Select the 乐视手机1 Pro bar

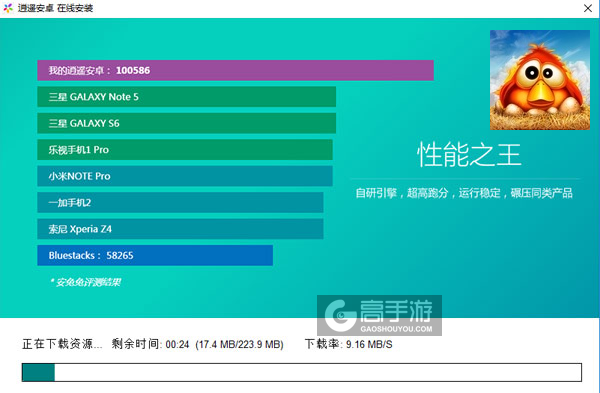[185, 150]
